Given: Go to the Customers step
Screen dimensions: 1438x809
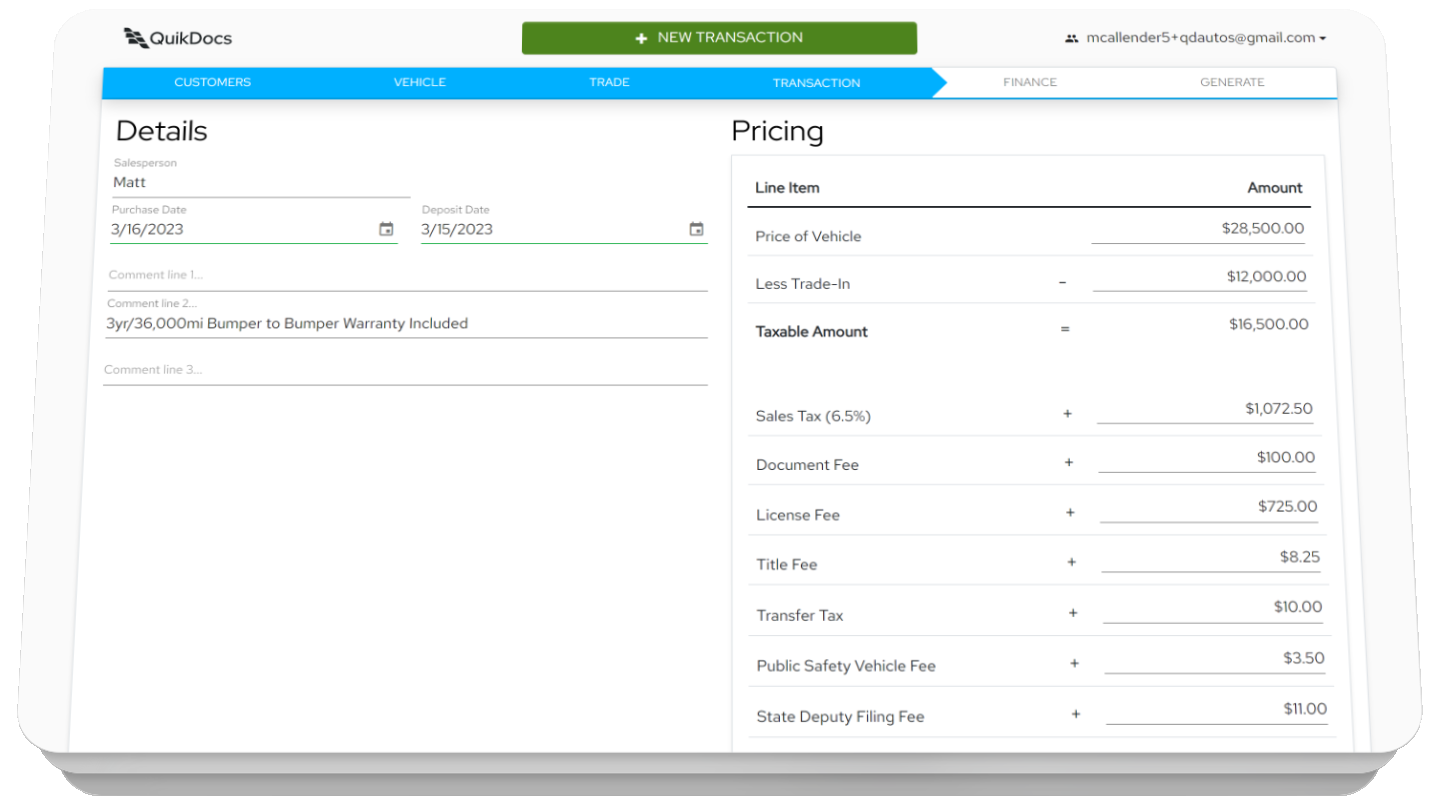Looking at the screenshot, I should [x=212, y=82].
